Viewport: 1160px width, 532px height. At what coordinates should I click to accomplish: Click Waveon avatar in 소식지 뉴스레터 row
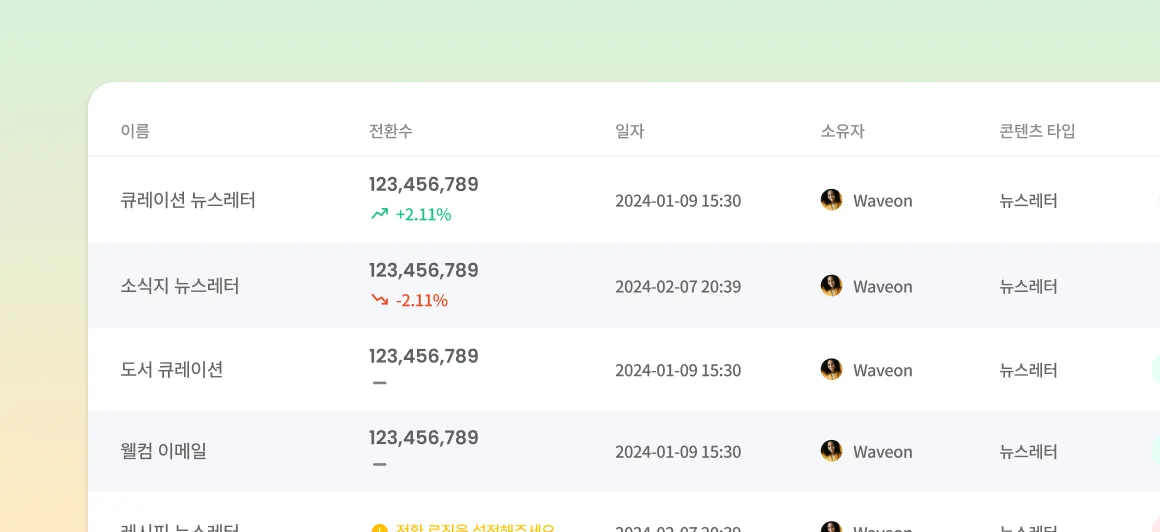pyautogui.click(x=832, y=286)
